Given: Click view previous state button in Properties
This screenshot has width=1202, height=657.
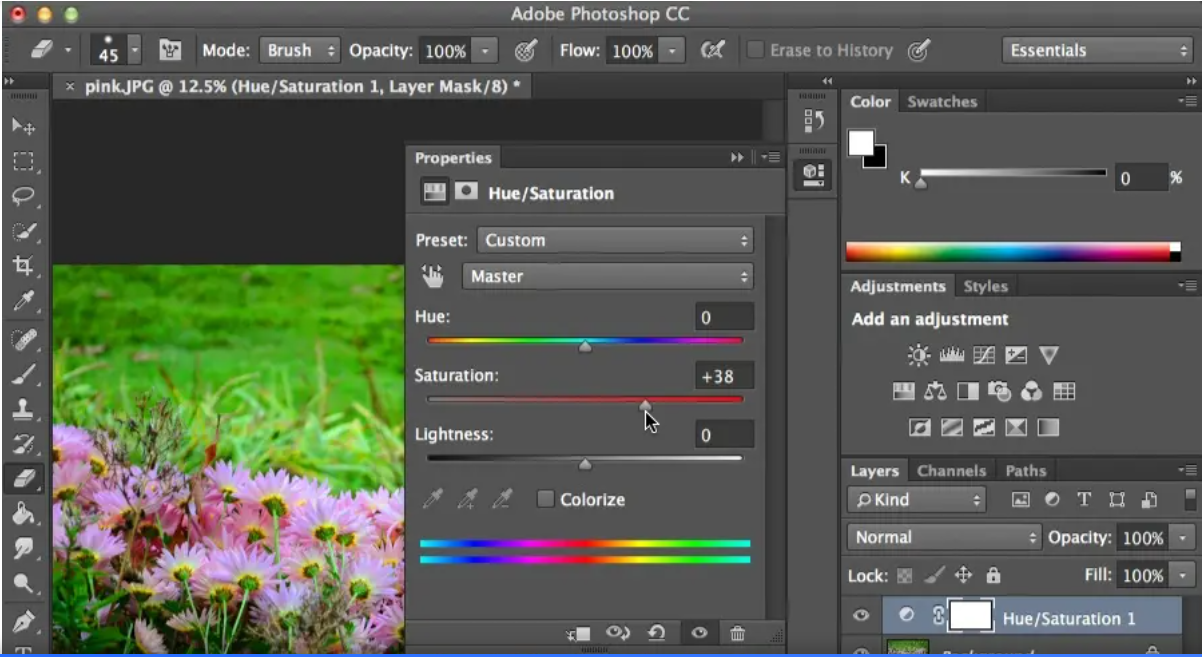Looking at the screenshot, I should 618,633.
